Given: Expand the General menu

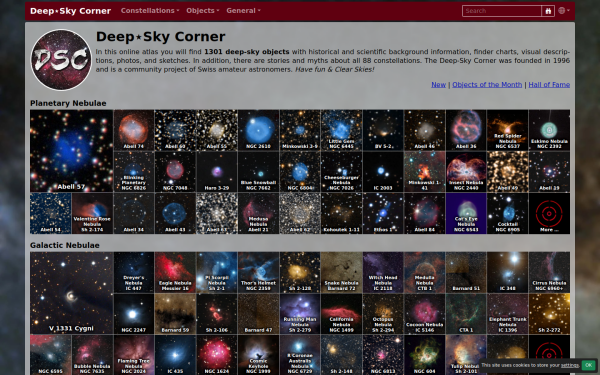Looking at the screenshot, I should click(x=243, y=11).
